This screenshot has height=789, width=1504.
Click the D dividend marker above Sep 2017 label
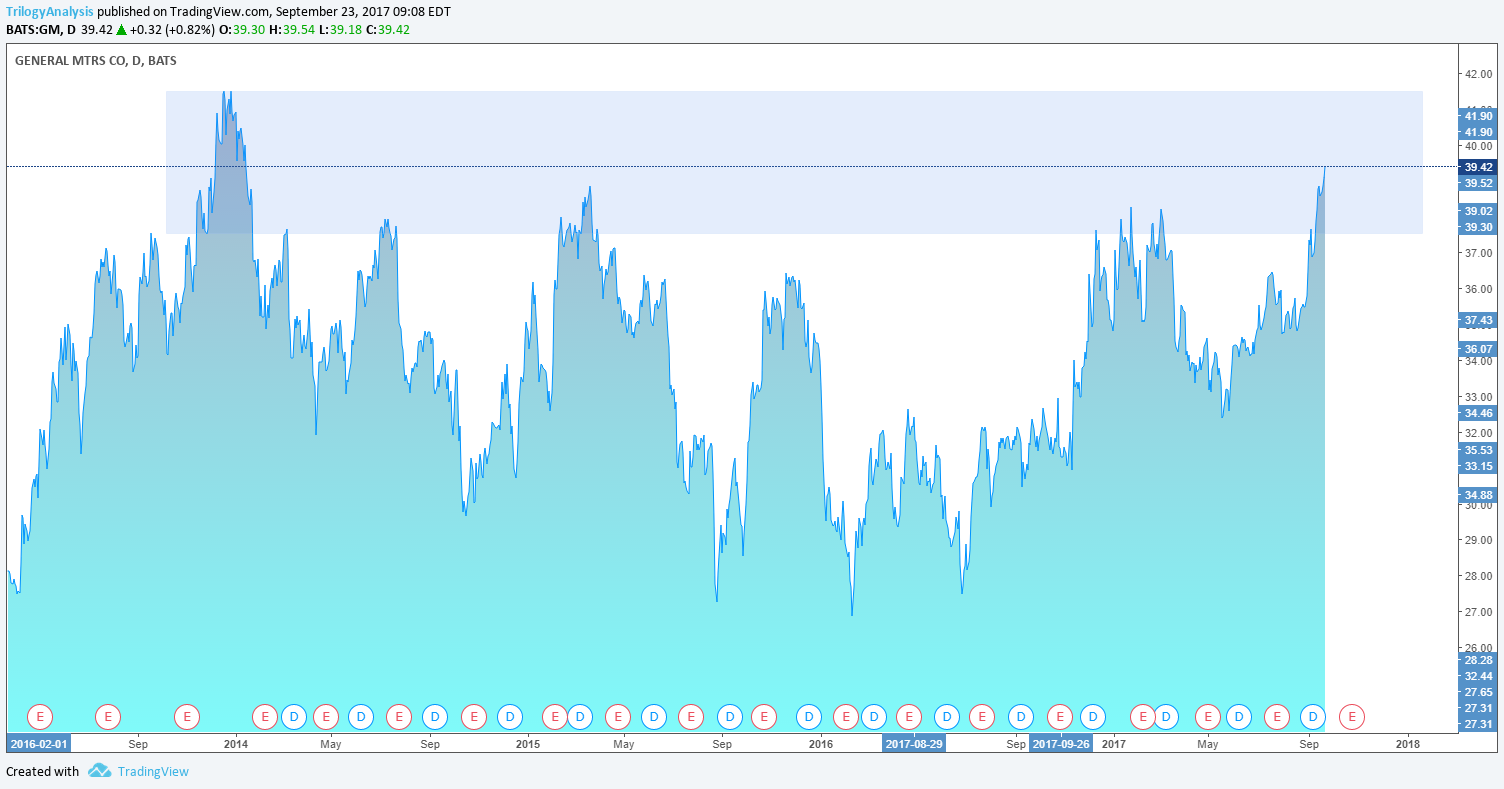coord(1313,716)
